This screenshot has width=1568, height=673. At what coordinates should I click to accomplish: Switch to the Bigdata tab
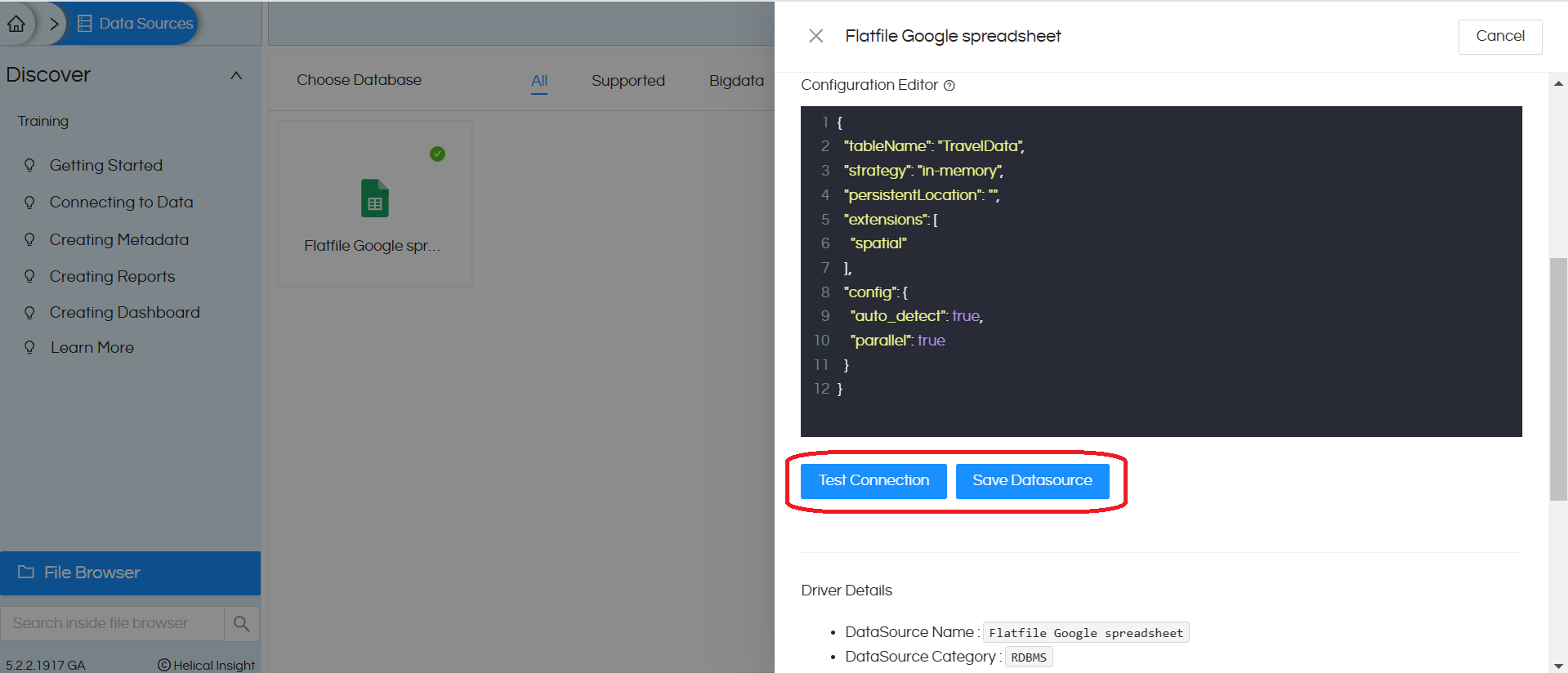pyautogui.click(x=737, y=80)
